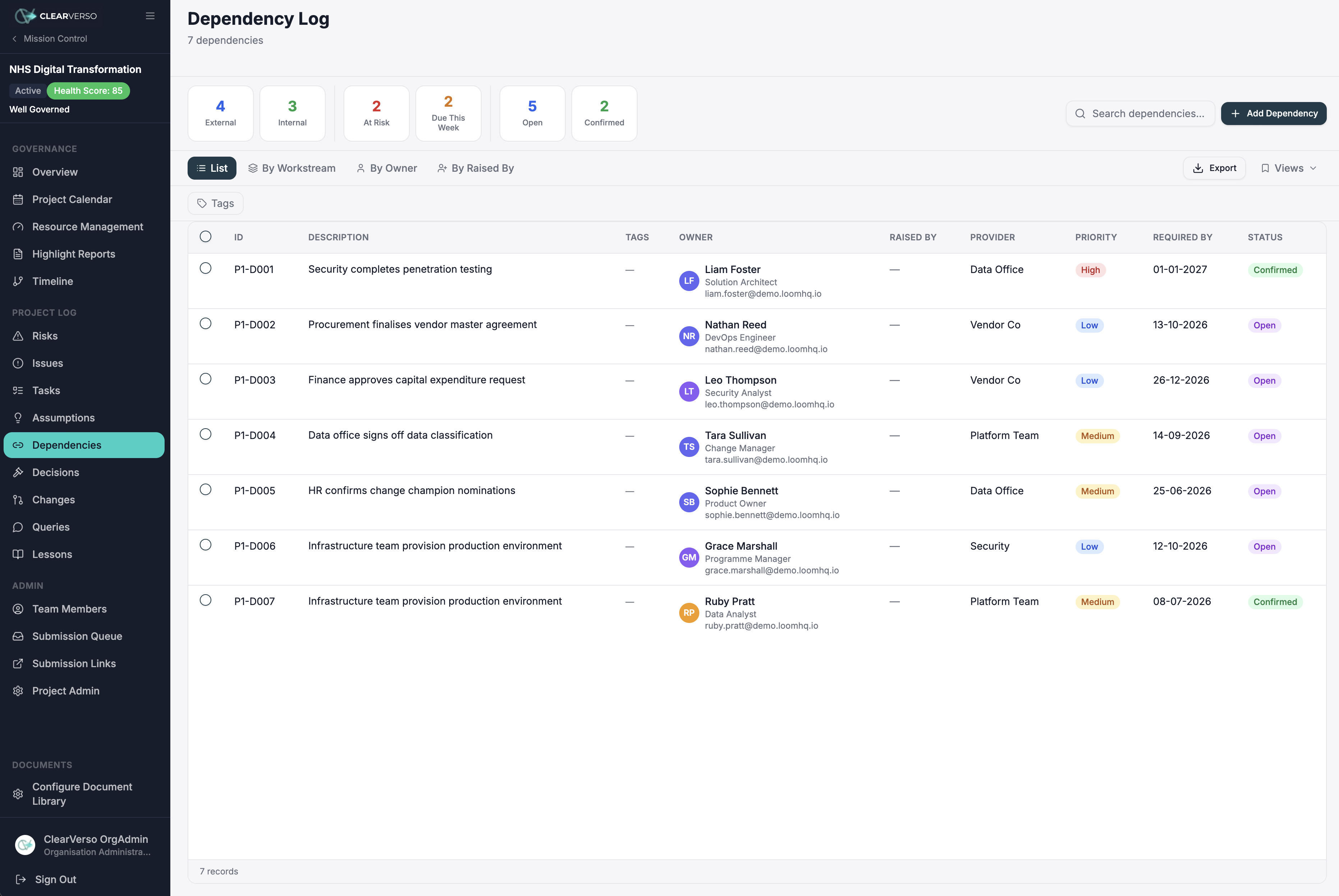The height and width of the screenshot is (896, 1339).
Task: Filter by Due This Week card
Action: (x=448, y=114)
